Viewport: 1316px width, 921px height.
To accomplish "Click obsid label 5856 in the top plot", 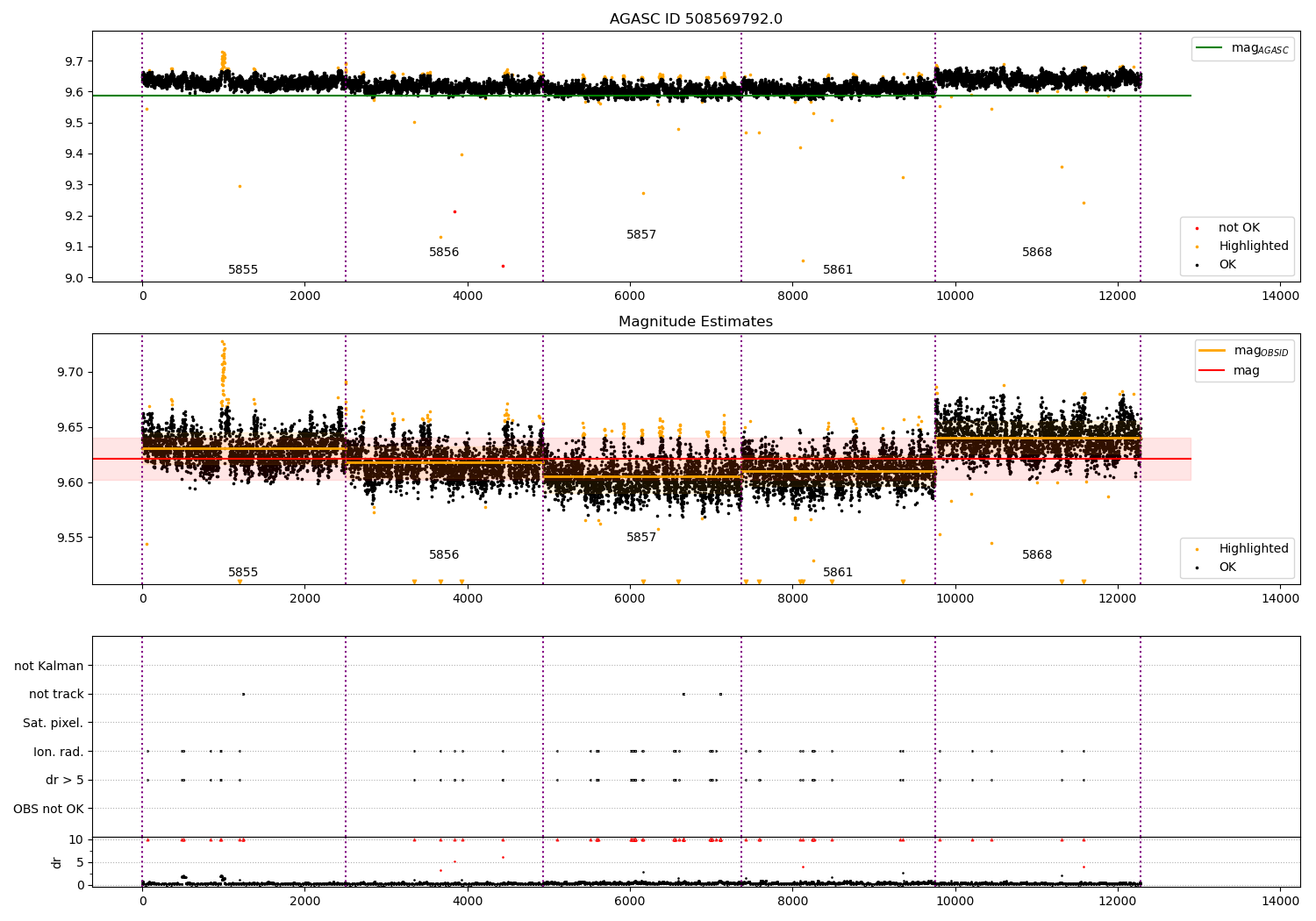I will (444, 253).
